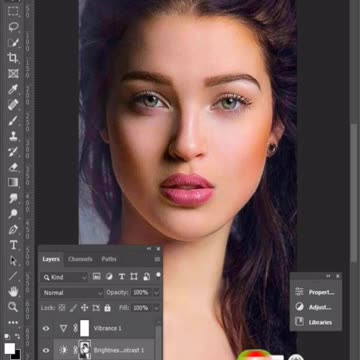
Task: Close the Layers floating panel
Action: point(158,249)
